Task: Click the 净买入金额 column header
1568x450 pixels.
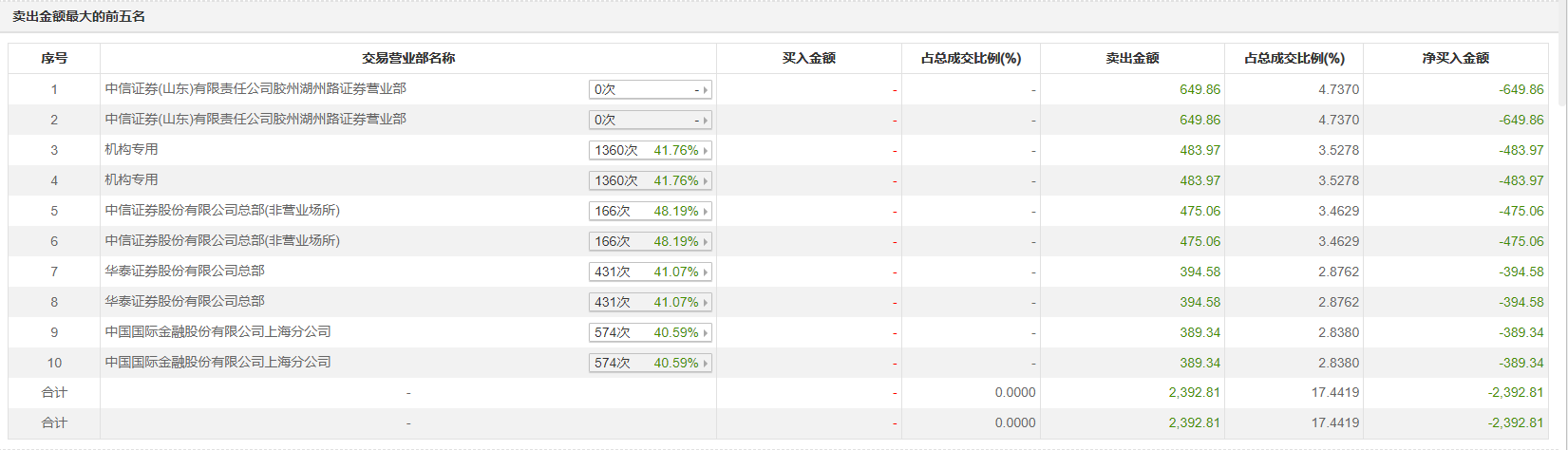Action: coord(1456,58)
